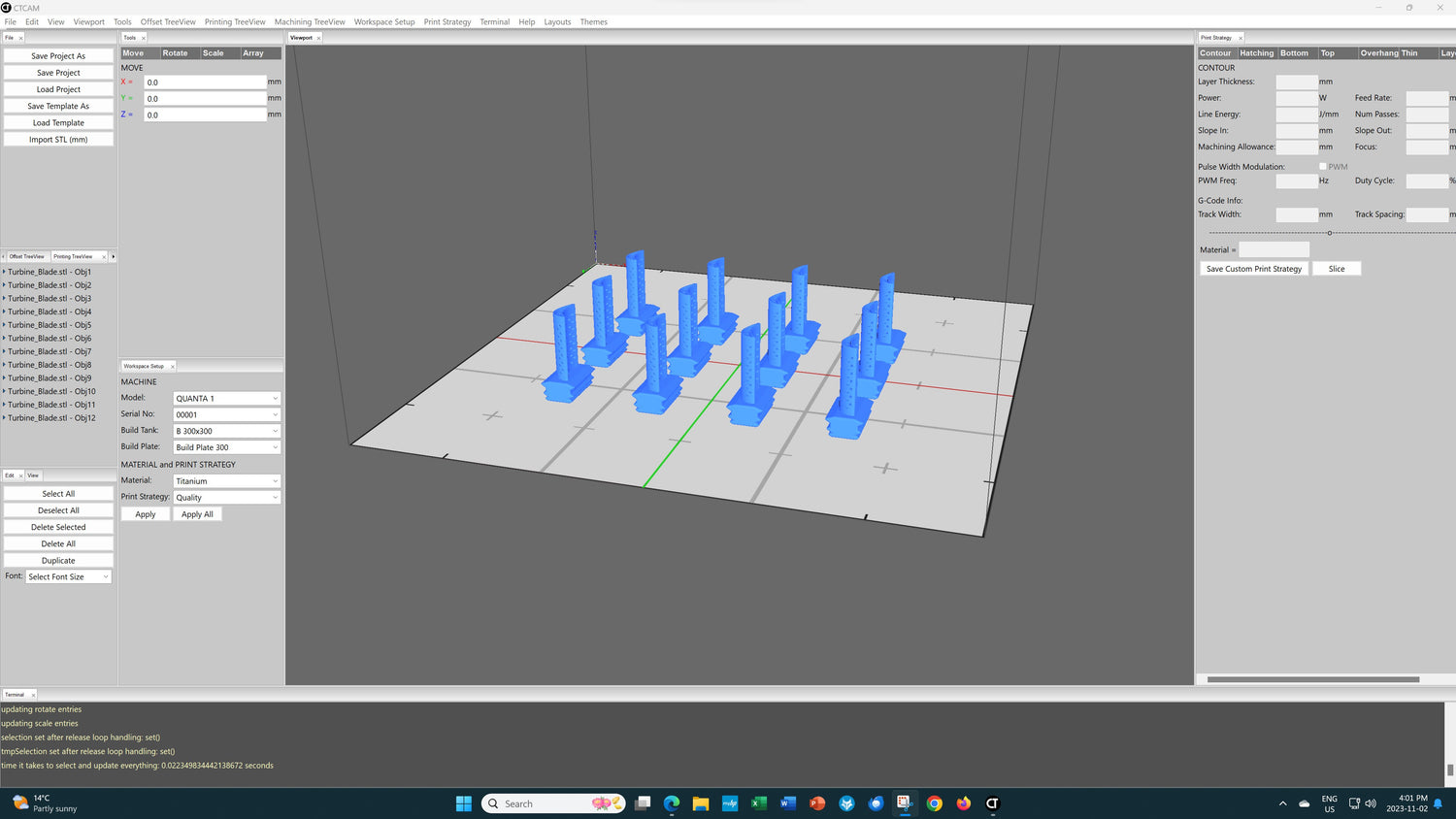Switch to the View tab beside Edit
The width and height of the screenshot is (1456, 819).
click(33, 475)
